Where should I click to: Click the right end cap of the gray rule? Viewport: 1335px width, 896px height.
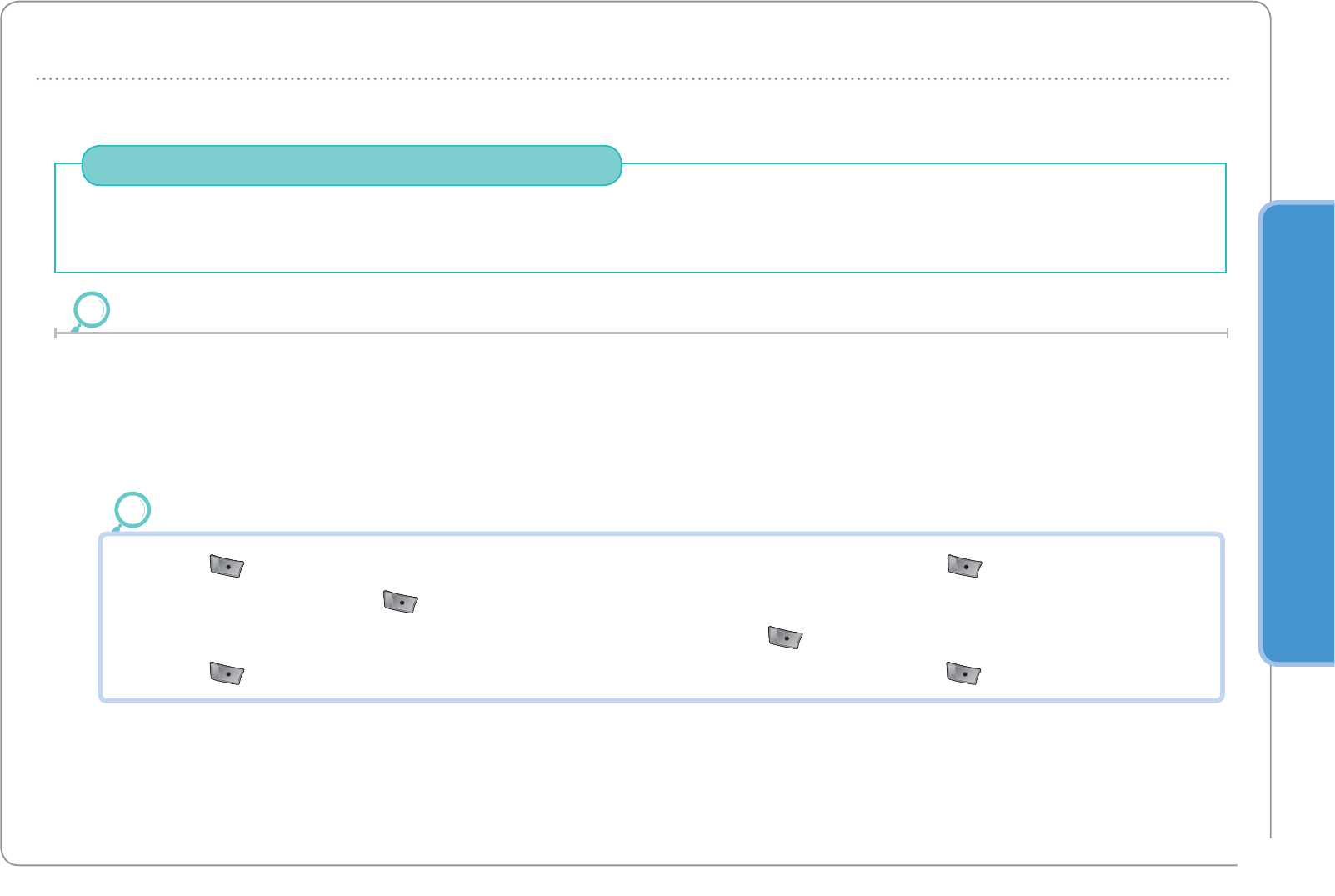pyautogui.click(x=1227, y=333)
